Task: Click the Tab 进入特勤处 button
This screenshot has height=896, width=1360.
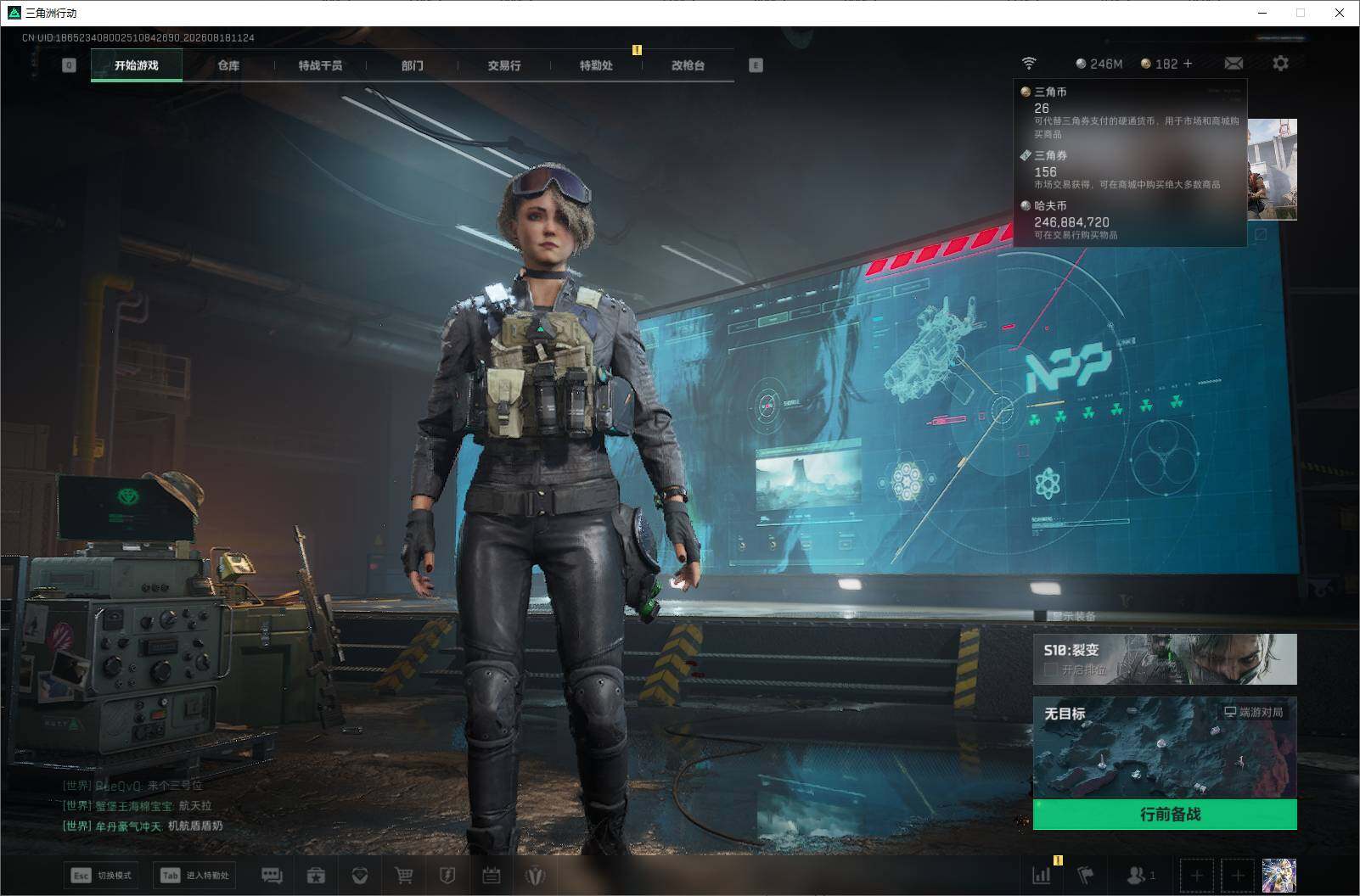Action: tap(194, 876)
